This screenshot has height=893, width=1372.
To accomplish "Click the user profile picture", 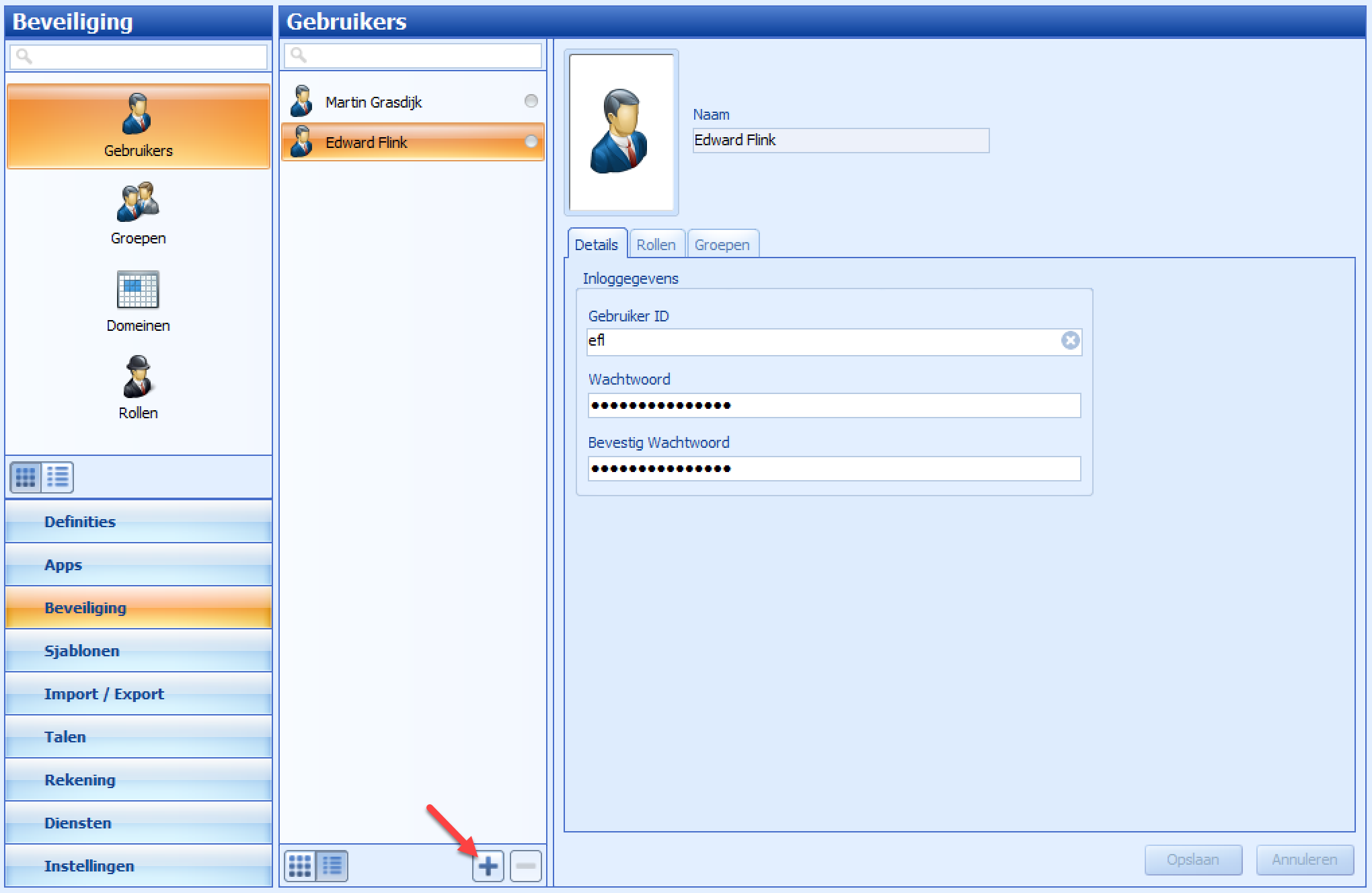I will tap(621, 132).
